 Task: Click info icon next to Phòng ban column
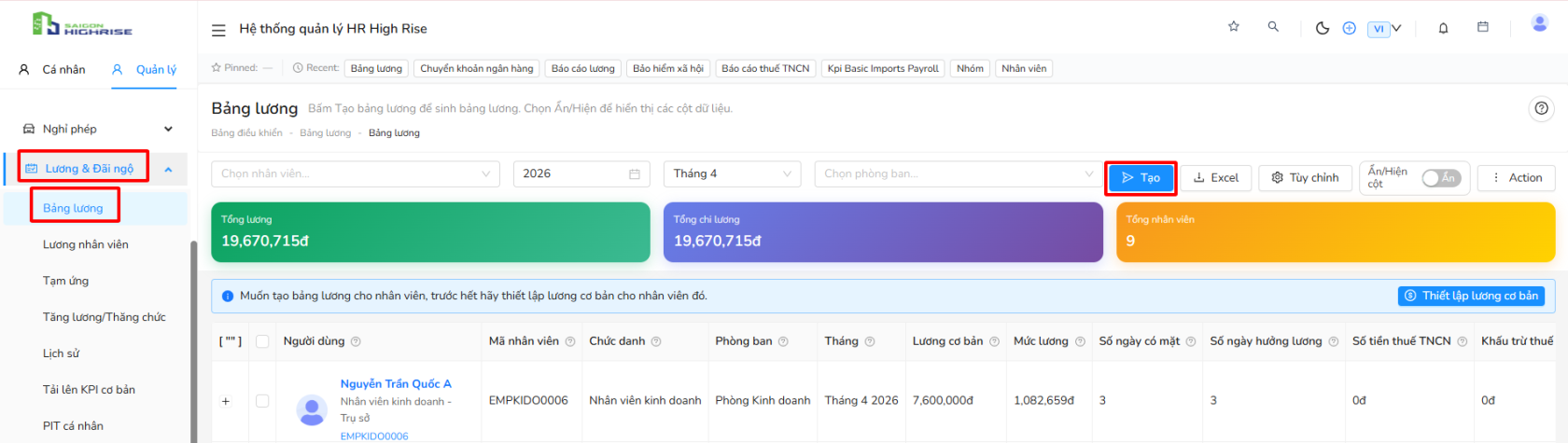pos(783,341)
